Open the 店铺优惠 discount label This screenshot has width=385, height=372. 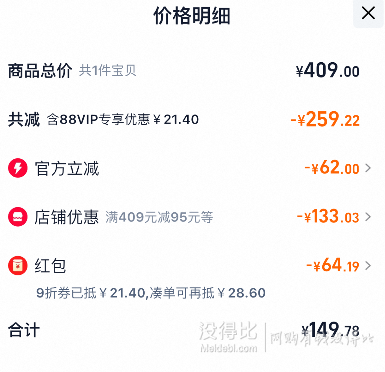click(x=67, y=217)
